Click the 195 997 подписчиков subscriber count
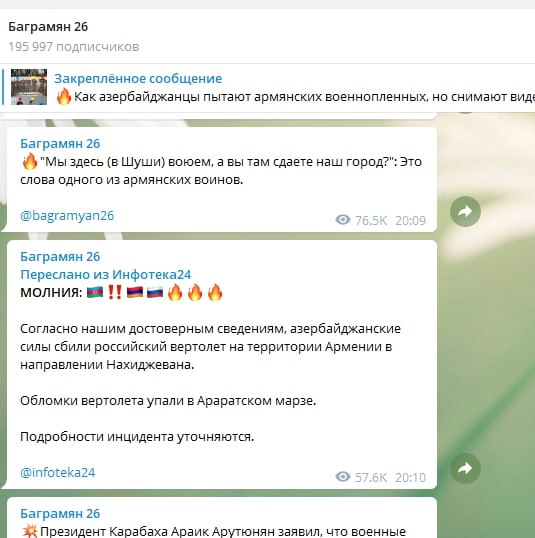 [x=73, y=46]
